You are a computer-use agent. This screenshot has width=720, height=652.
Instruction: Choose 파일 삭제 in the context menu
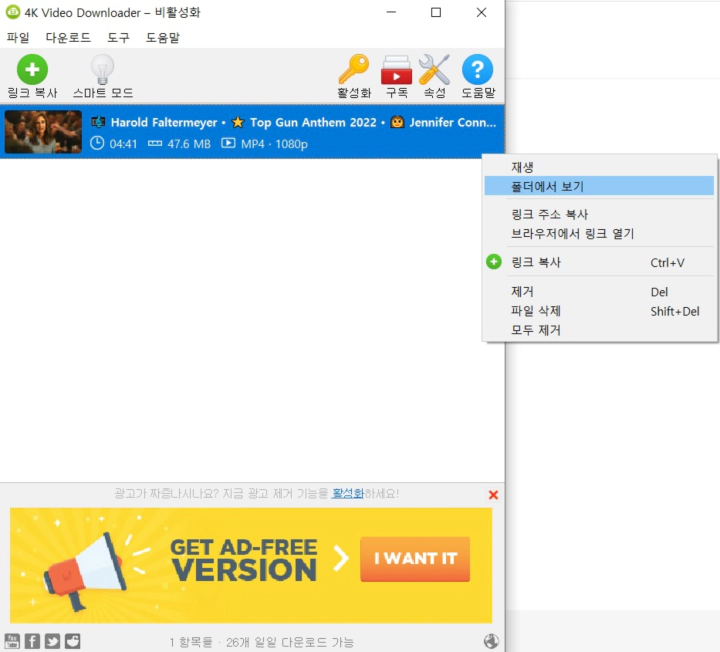599,311
